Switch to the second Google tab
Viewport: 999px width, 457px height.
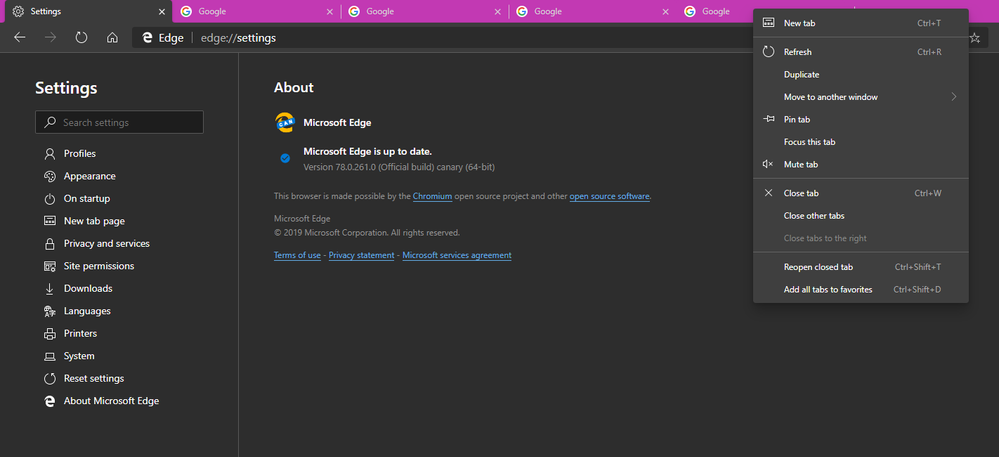[424, 11]
